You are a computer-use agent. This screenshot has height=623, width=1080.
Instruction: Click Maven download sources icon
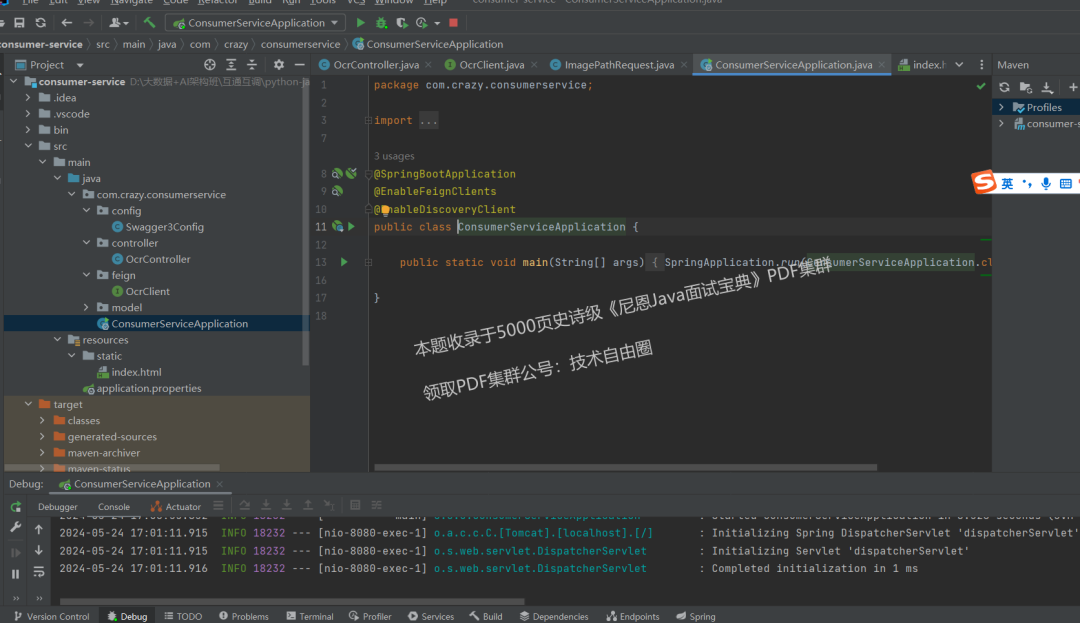1047,87
